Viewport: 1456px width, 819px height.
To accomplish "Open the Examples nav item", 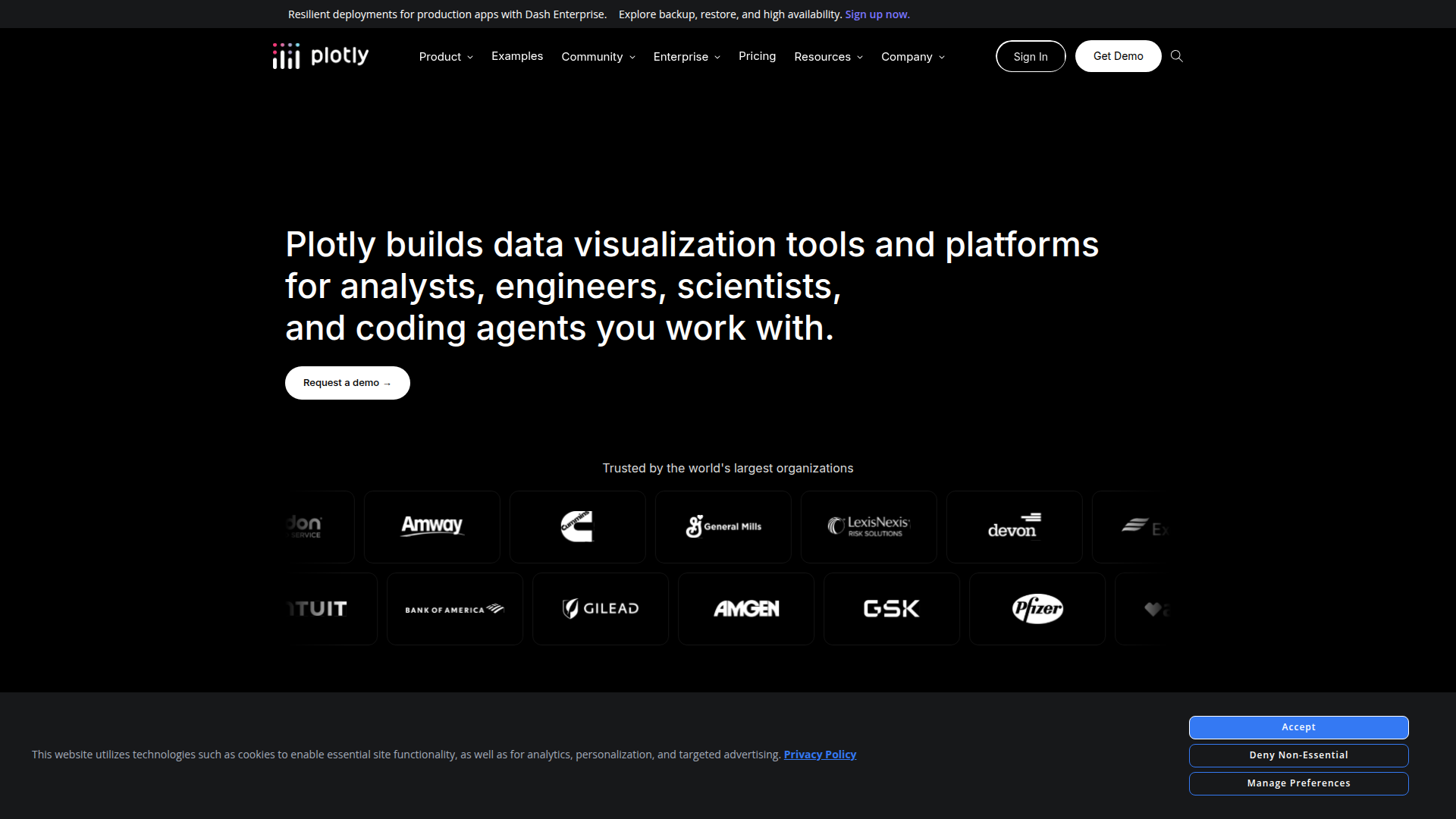I will click(x=517, y=56).
